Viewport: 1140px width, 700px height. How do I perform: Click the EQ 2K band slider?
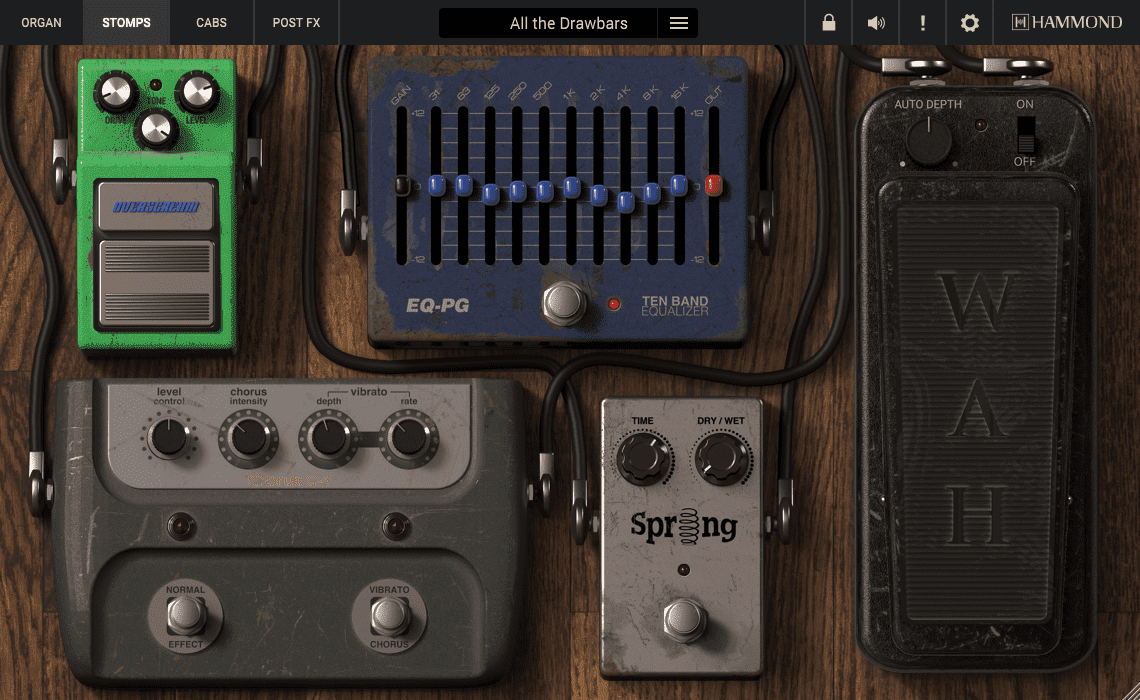click(x=598, y=195)
